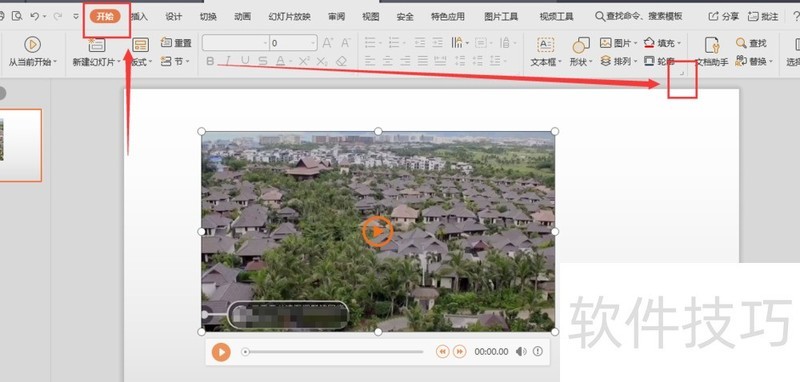Toggle subscript X₂
Screen dimensions: 800x382
pos(322,62)
